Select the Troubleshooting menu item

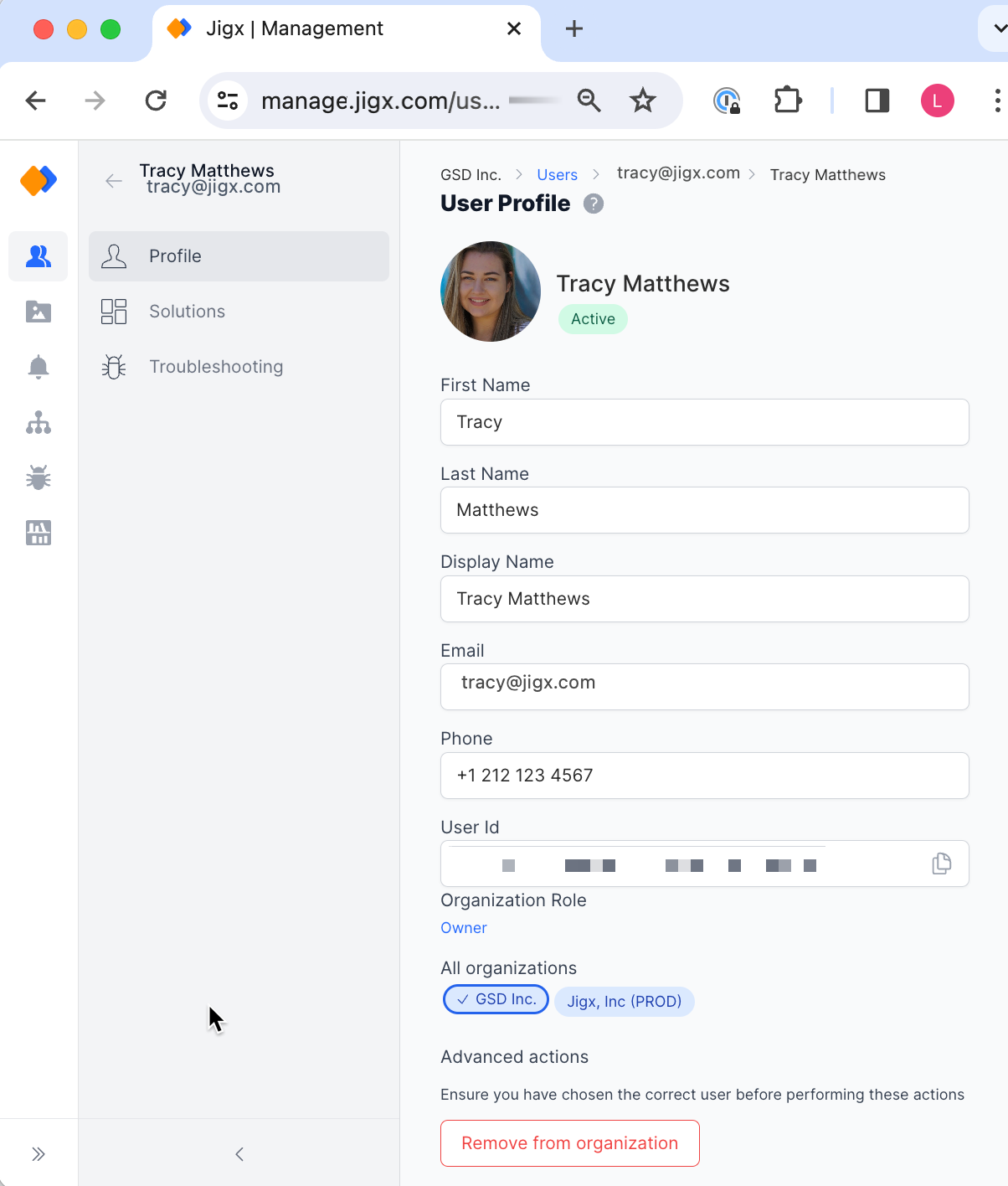pos(239,367)
